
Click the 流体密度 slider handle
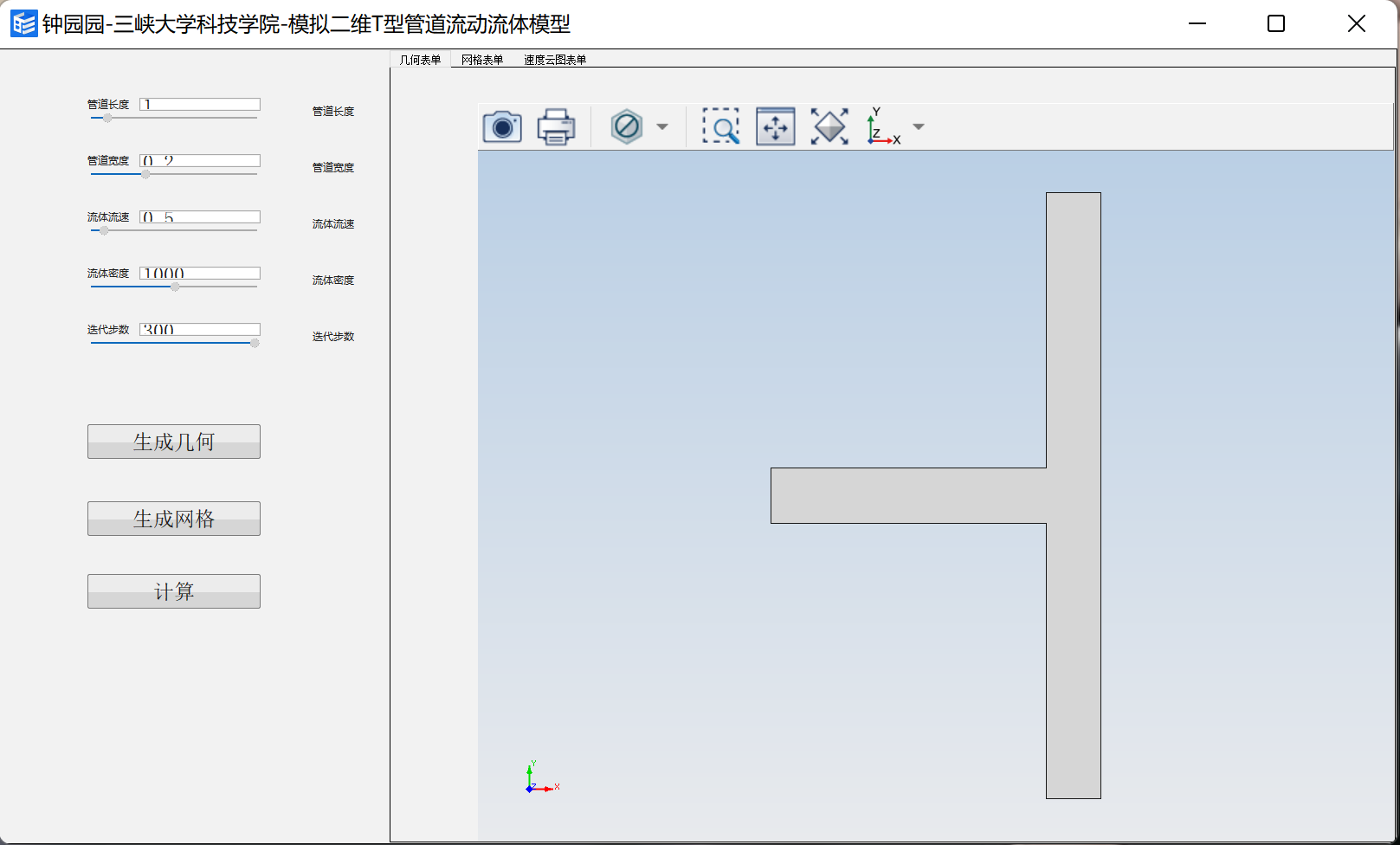coord(175,287)
